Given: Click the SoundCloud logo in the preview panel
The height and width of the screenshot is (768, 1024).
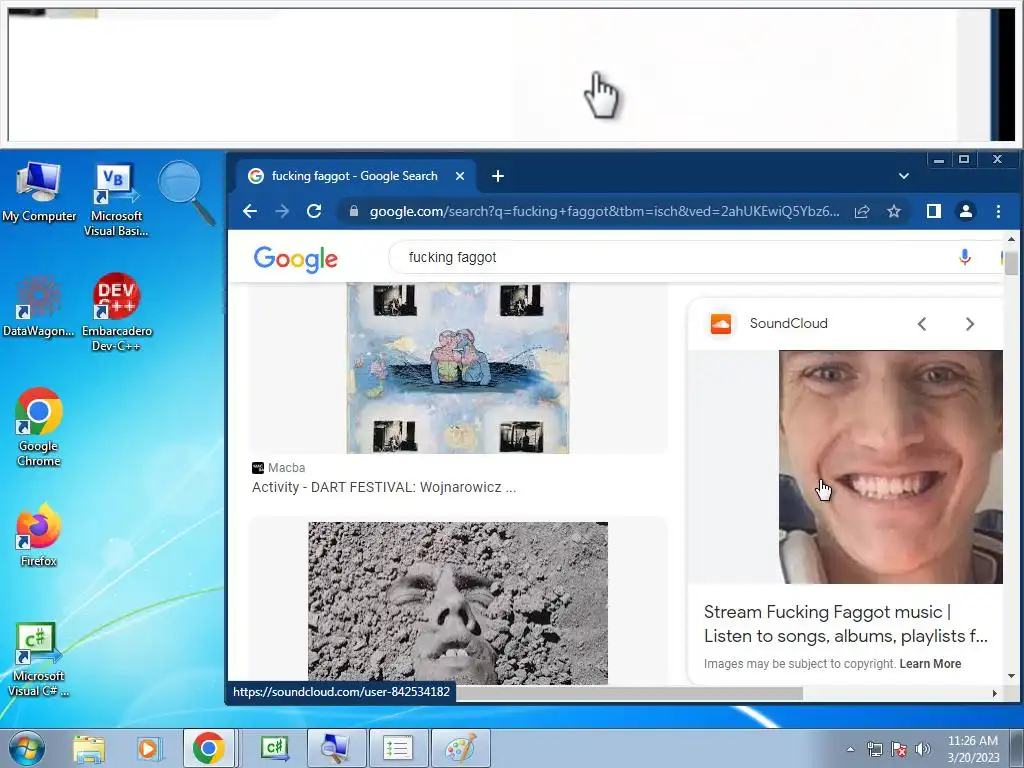Looking at the screenshot, I should coord(721,323).
